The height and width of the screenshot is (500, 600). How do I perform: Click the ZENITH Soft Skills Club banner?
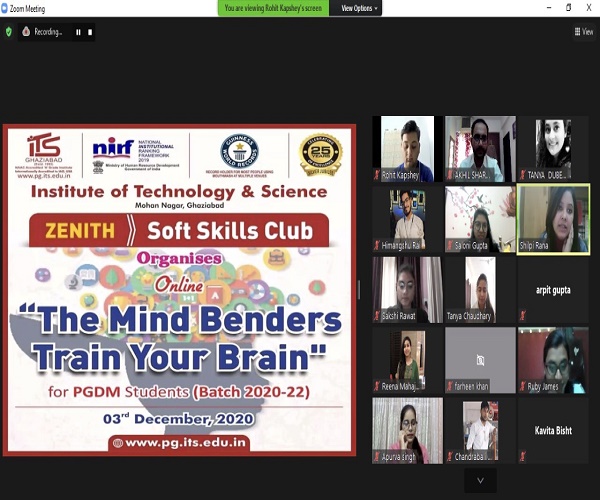(179, 230)
